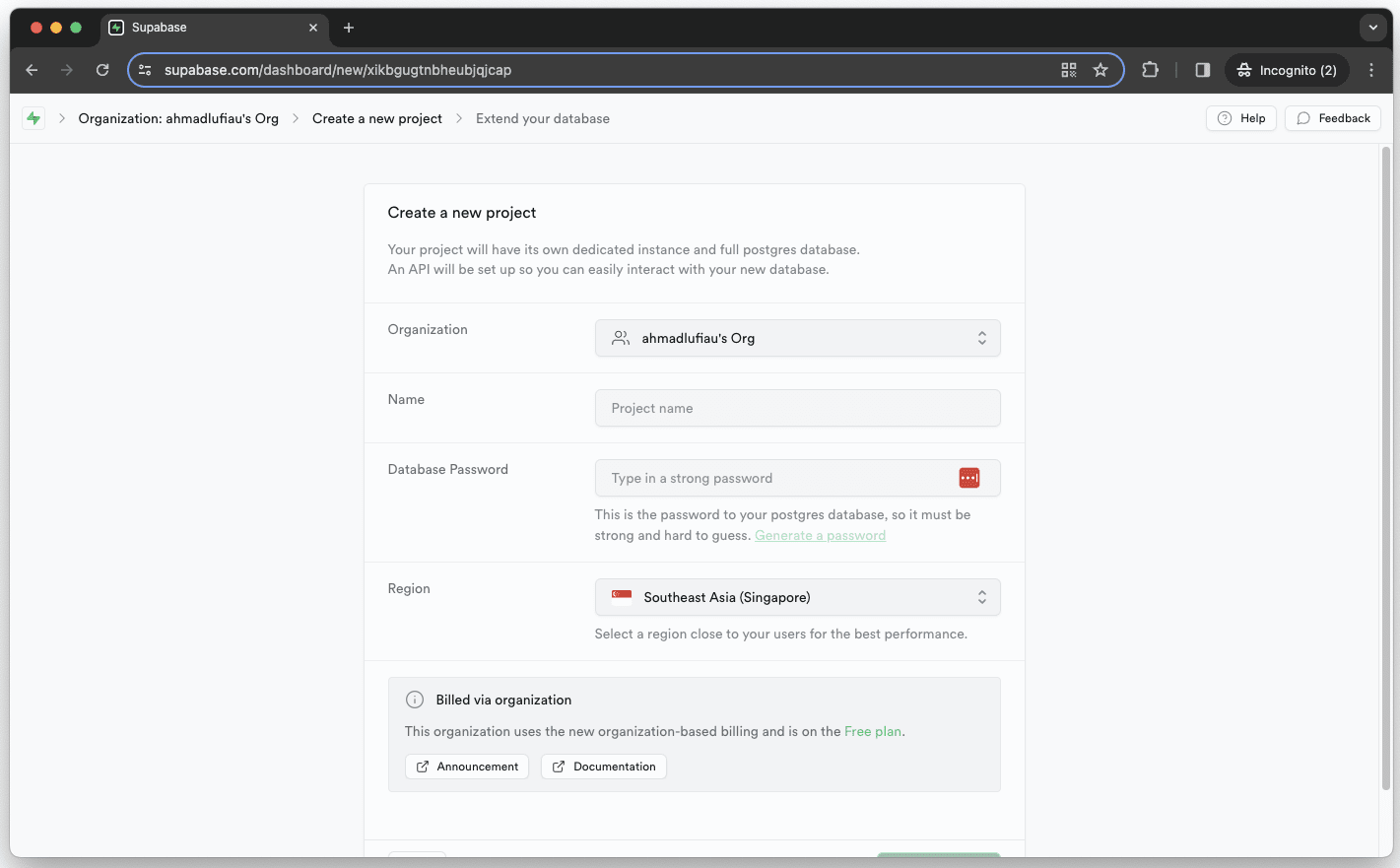The width and height of the screenshot is (1400, 868).
Task: Open the Announcement button
Action: pyautogui.click(x=467, y=767)
